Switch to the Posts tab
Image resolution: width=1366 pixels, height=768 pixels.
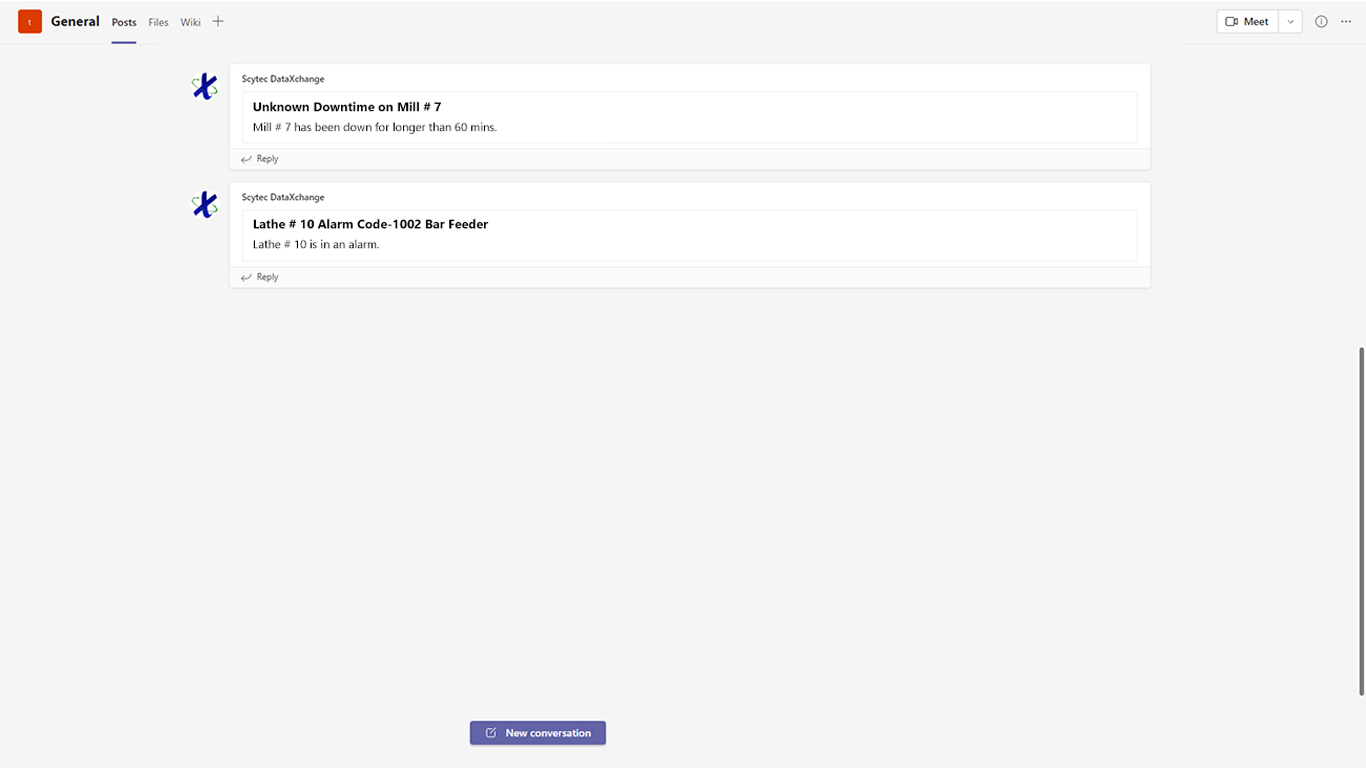click(124, 22)
